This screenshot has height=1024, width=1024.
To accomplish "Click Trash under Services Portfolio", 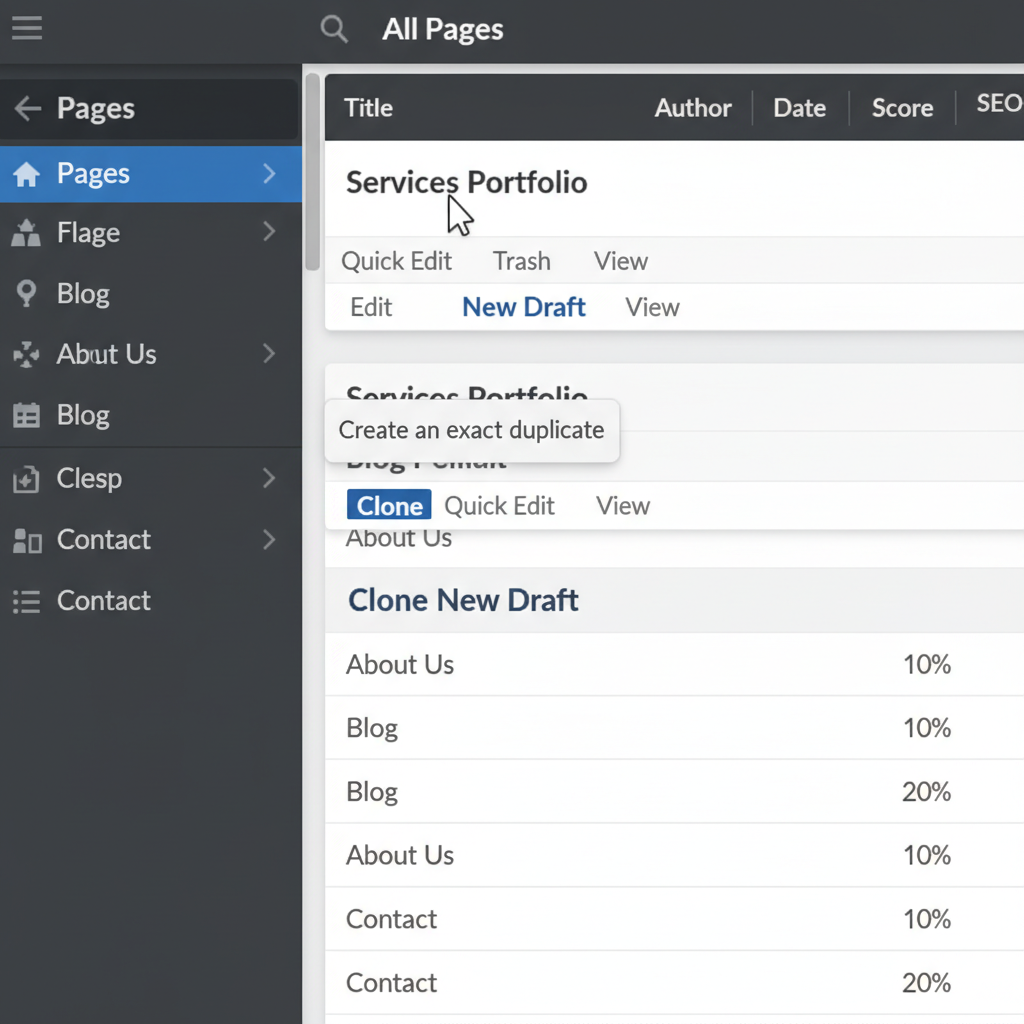I will pos(521,261).
